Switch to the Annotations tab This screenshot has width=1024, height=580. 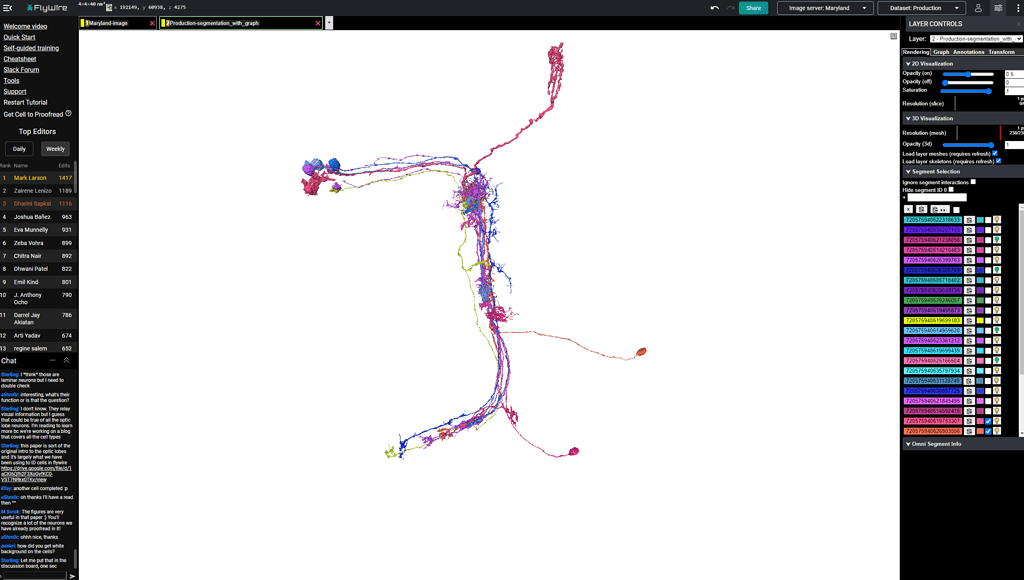968,52
